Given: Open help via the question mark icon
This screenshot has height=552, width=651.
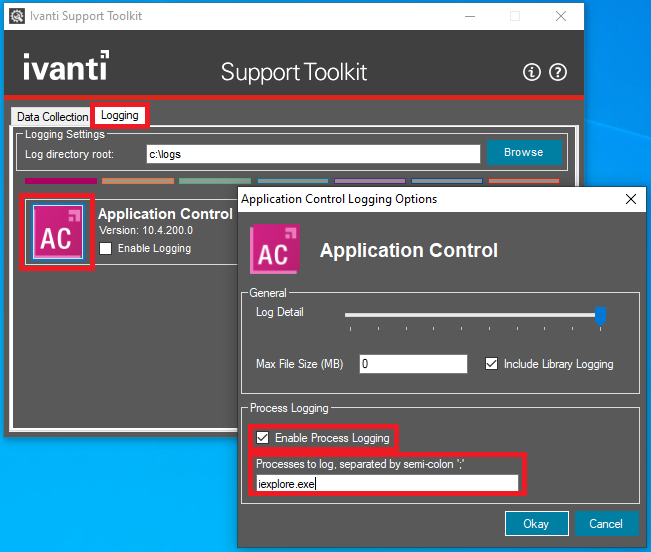Looking at the screenshot, I should (558, 72).
